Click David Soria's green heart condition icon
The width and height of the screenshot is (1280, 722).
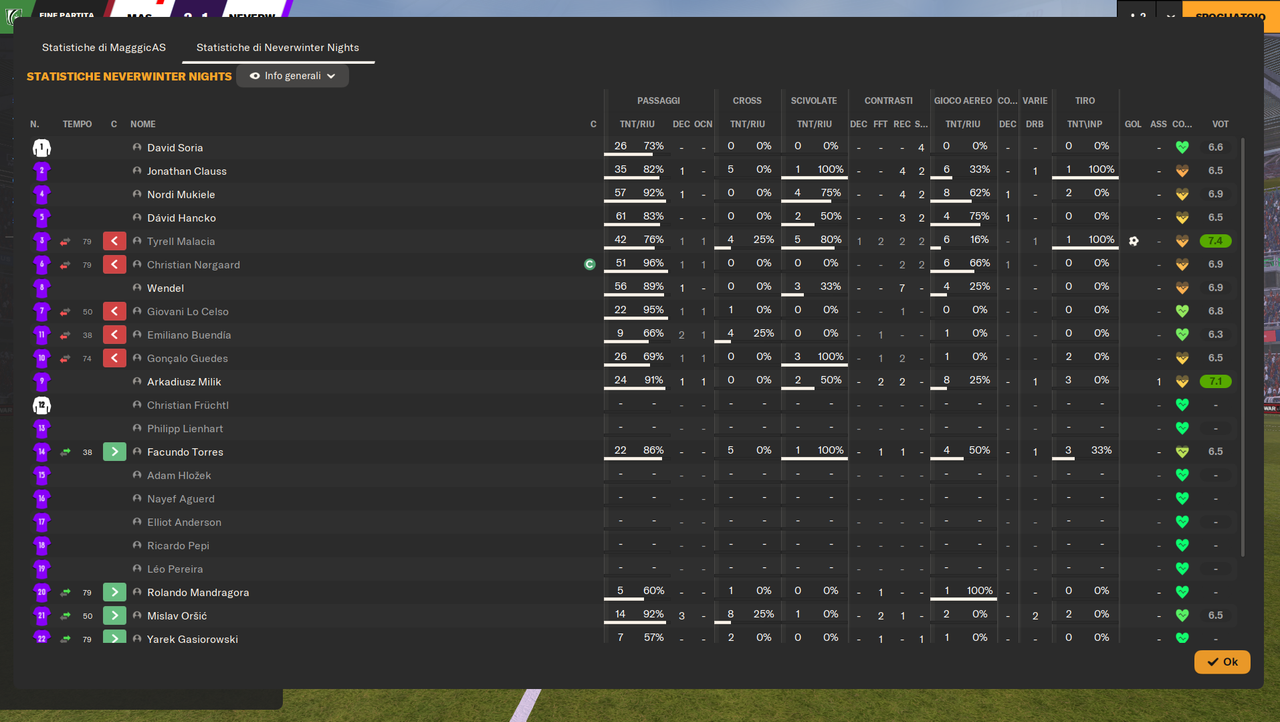[1182, 148]
